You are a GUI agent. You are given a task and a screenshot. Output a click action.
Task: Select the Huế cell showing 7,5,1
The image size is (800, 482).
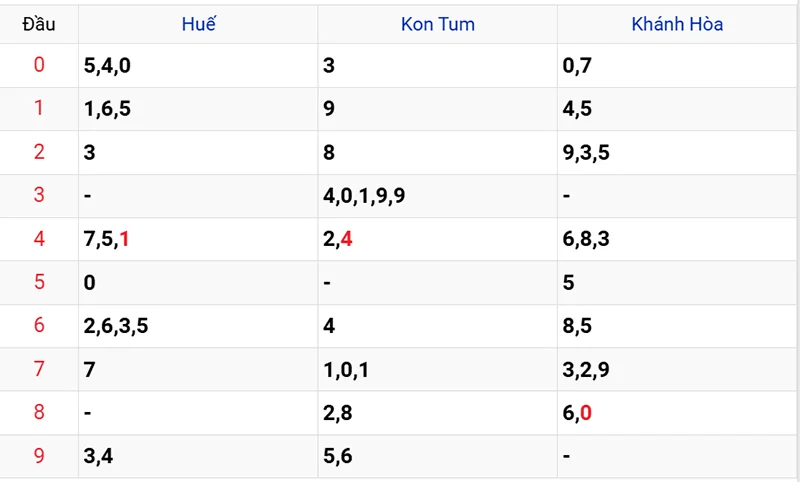tap(107, 239)
